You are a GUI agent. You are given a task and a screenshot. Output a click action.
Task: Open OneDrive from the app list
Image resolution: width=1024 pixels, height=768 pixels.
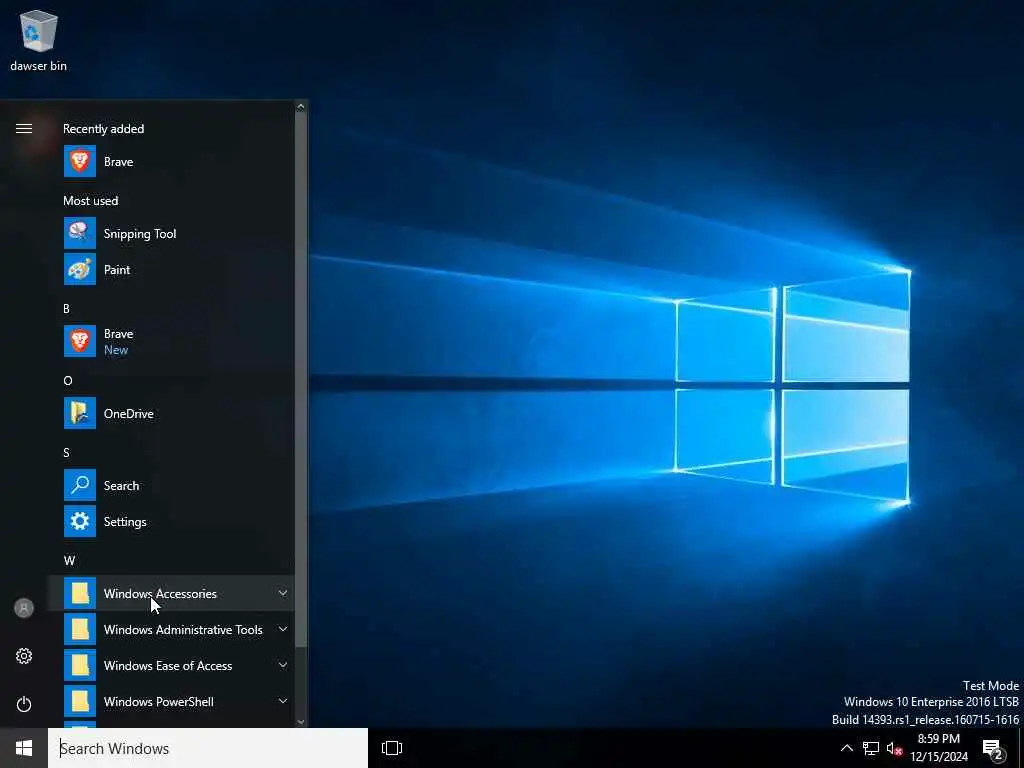tap(171, 413)
